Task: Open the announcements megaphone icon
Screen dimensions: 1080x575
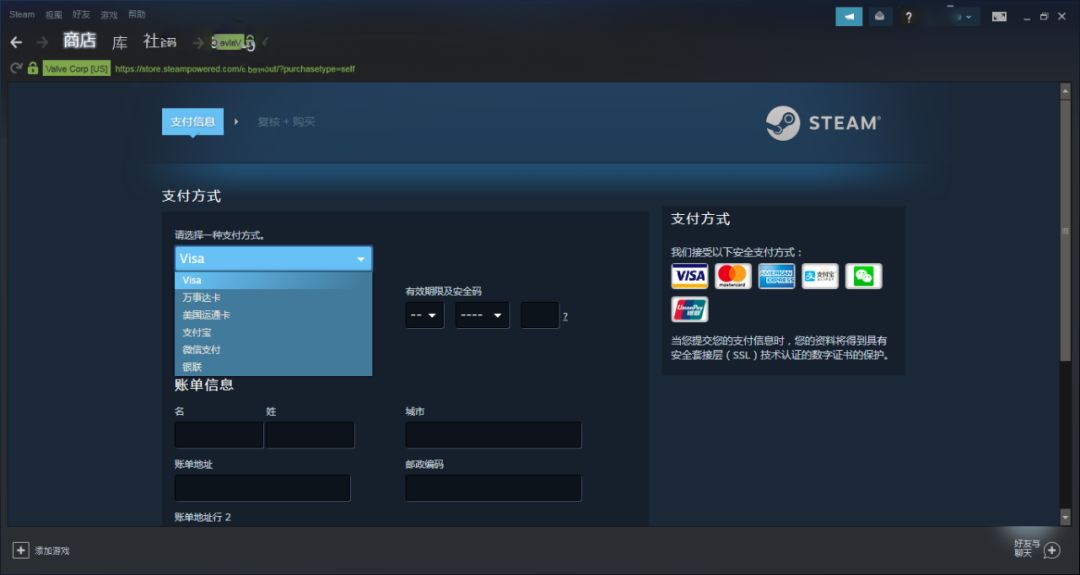Action: coord(848,16)
